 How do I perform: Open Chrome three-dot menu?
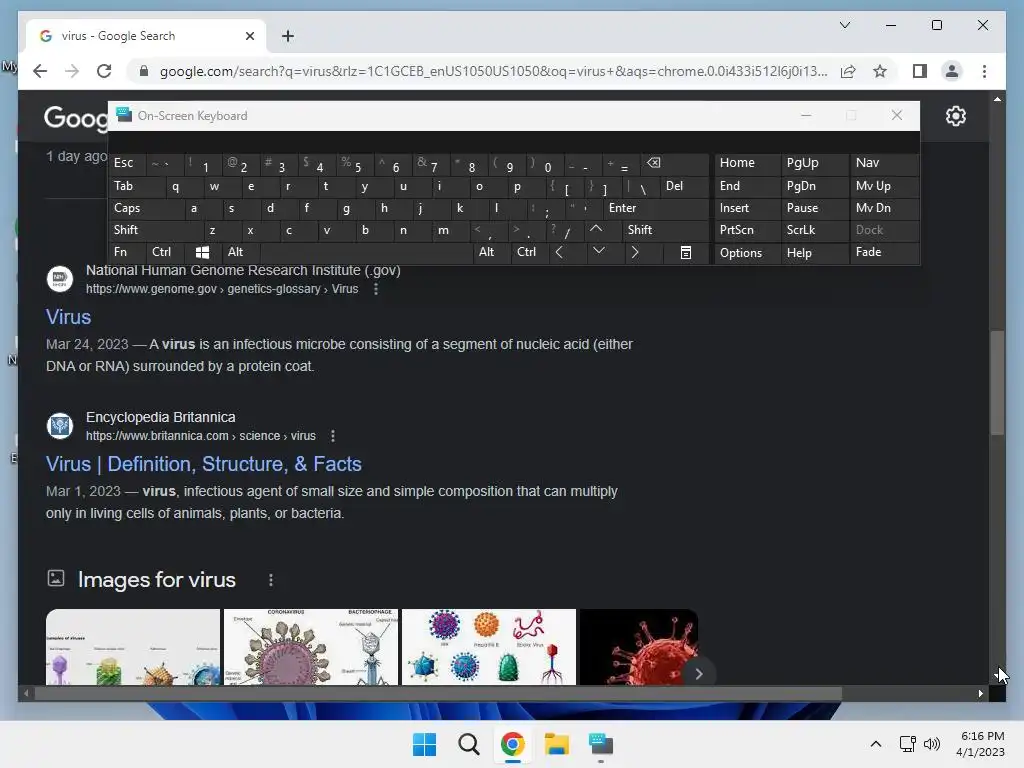984,71
